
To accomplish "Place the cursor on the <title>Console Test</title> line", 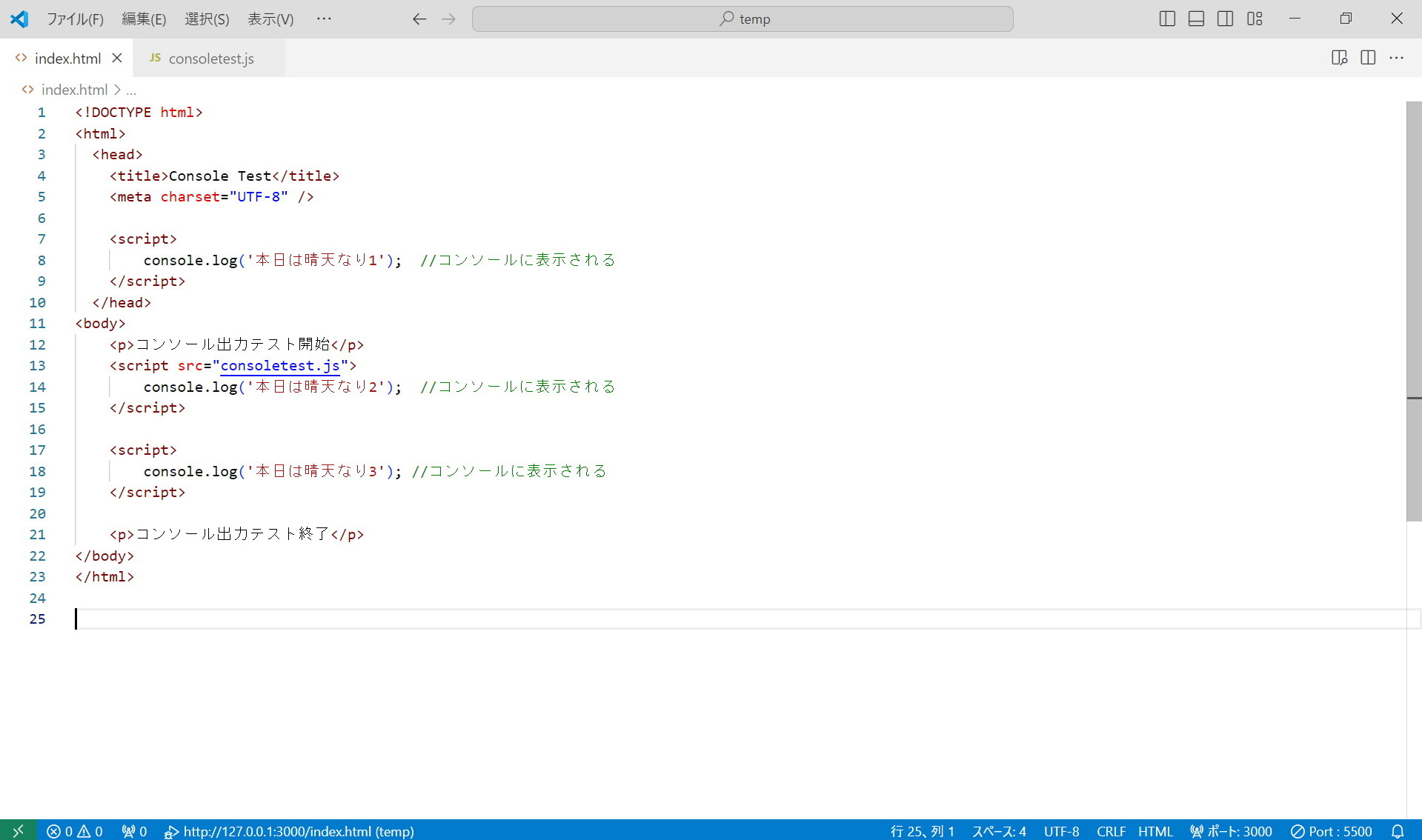I will pyautogui.click(x=225, y=176).
